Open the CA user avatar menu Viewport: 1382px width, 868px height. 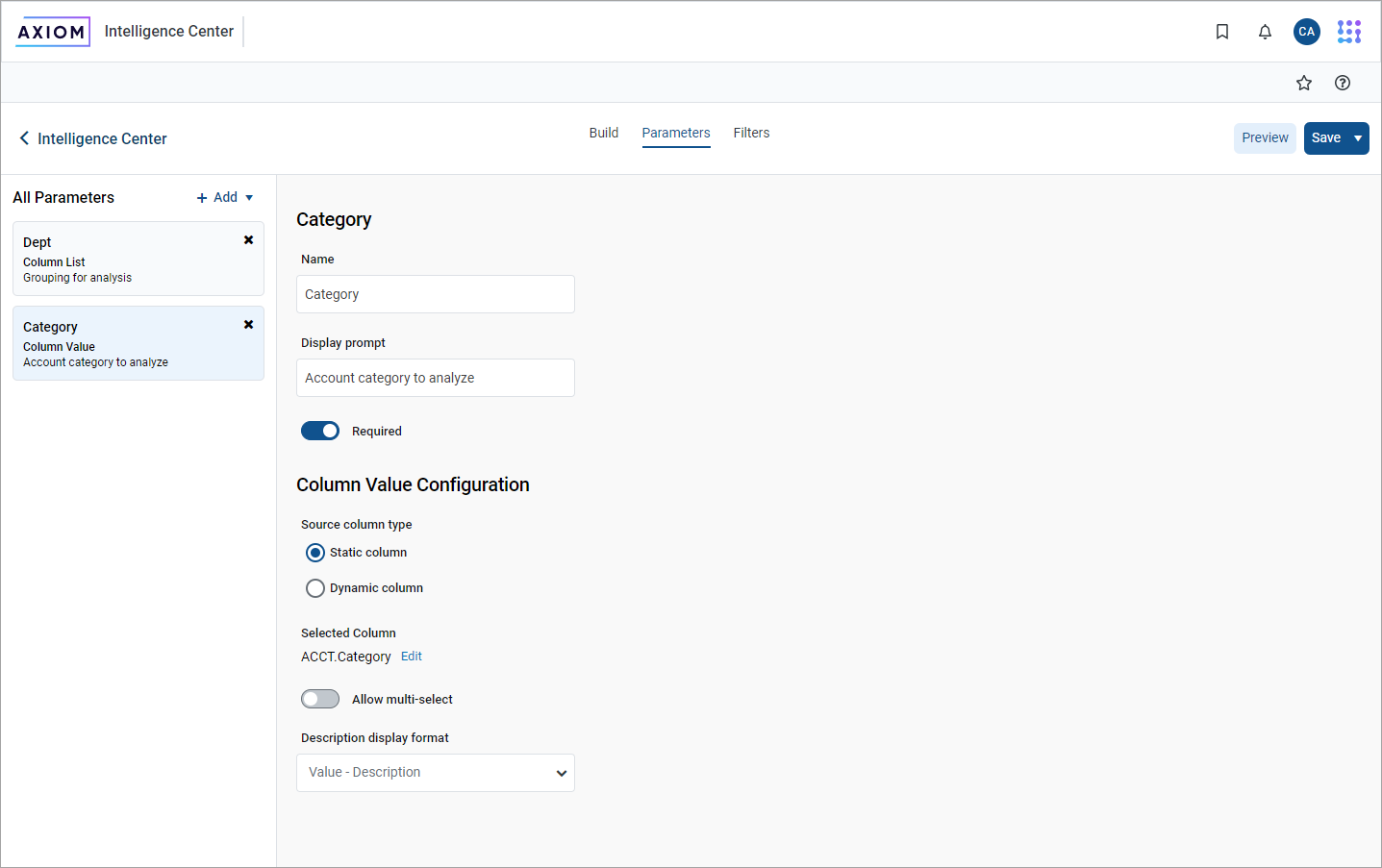(x=1306, y=32)
